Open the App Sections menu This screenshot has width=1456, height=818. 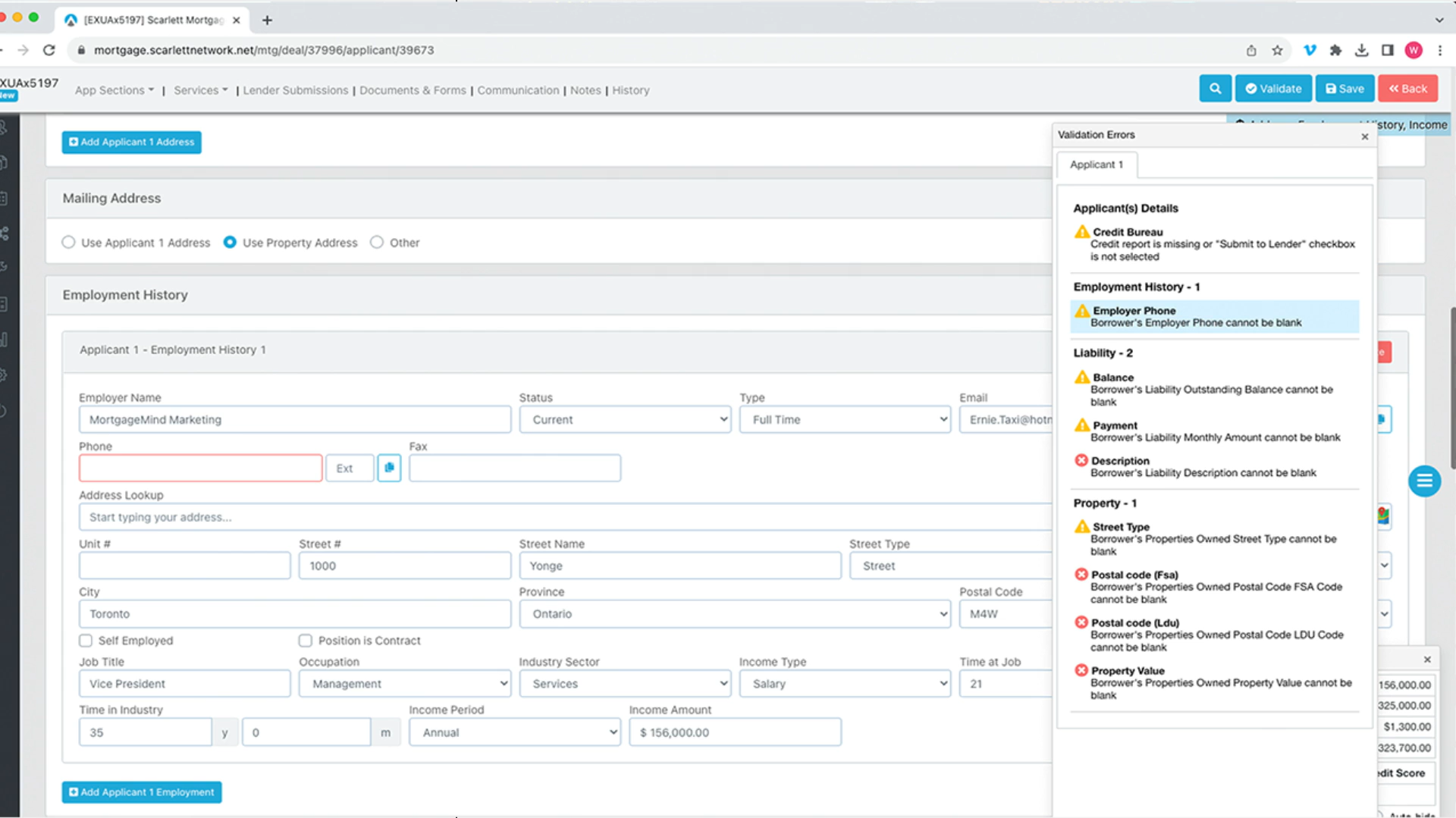click(114, 90)
